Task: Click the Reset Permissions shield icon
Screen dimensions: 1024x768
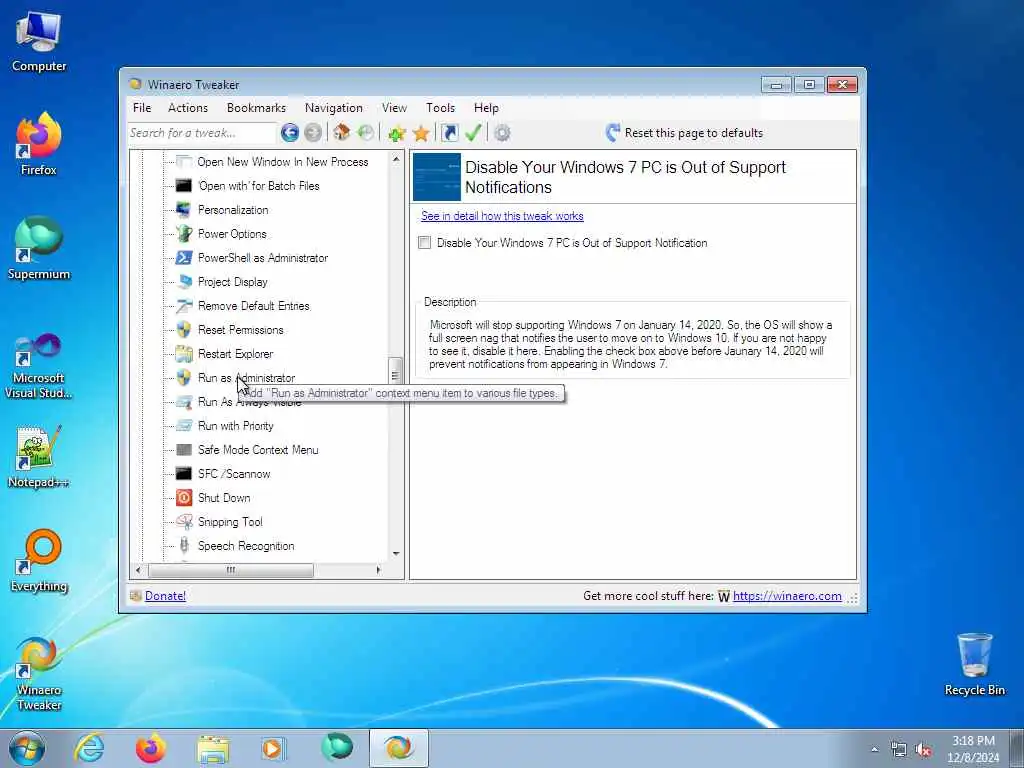Action: 184,330
